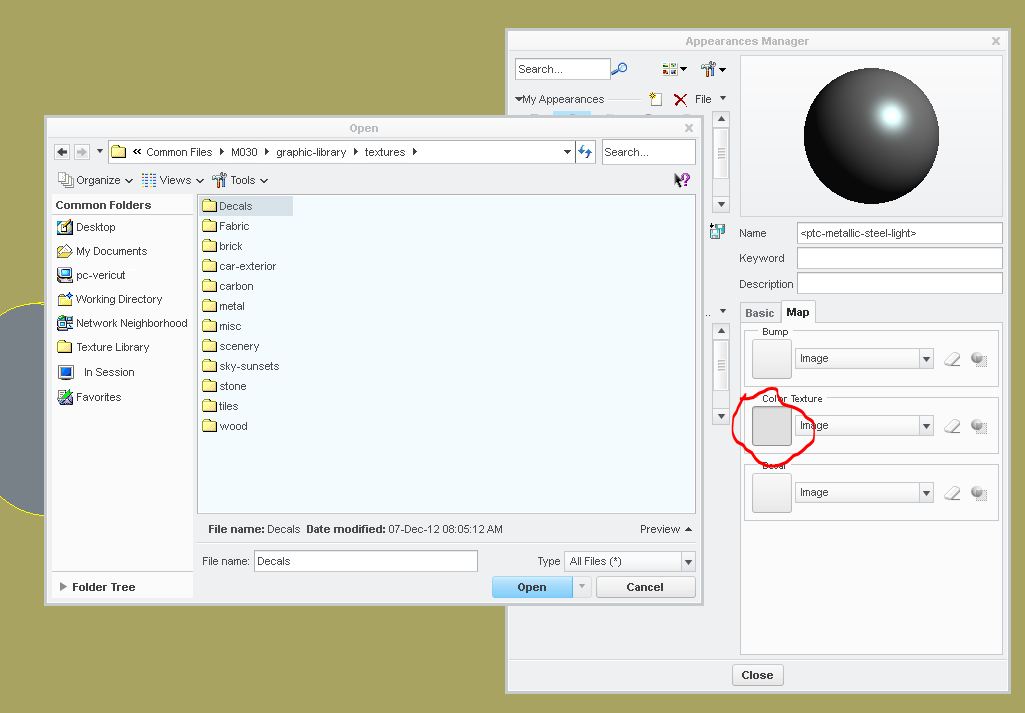
Task: Collapse the My Appearances section
Action: [x=518, y=99]
